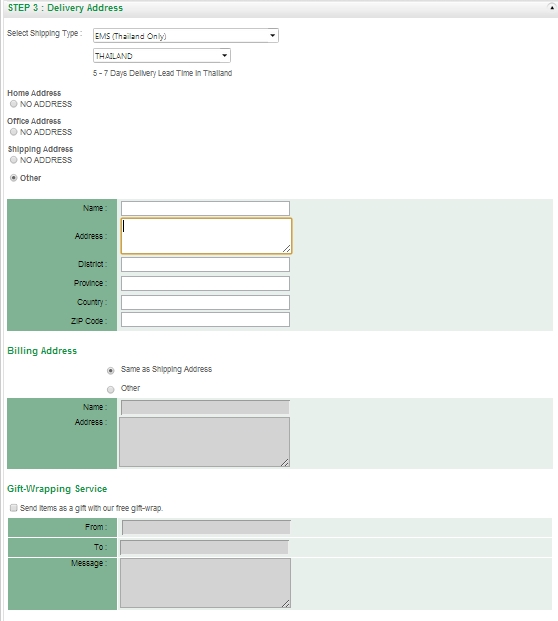
Task: Click the Country input field
Action: coord(205,303)
